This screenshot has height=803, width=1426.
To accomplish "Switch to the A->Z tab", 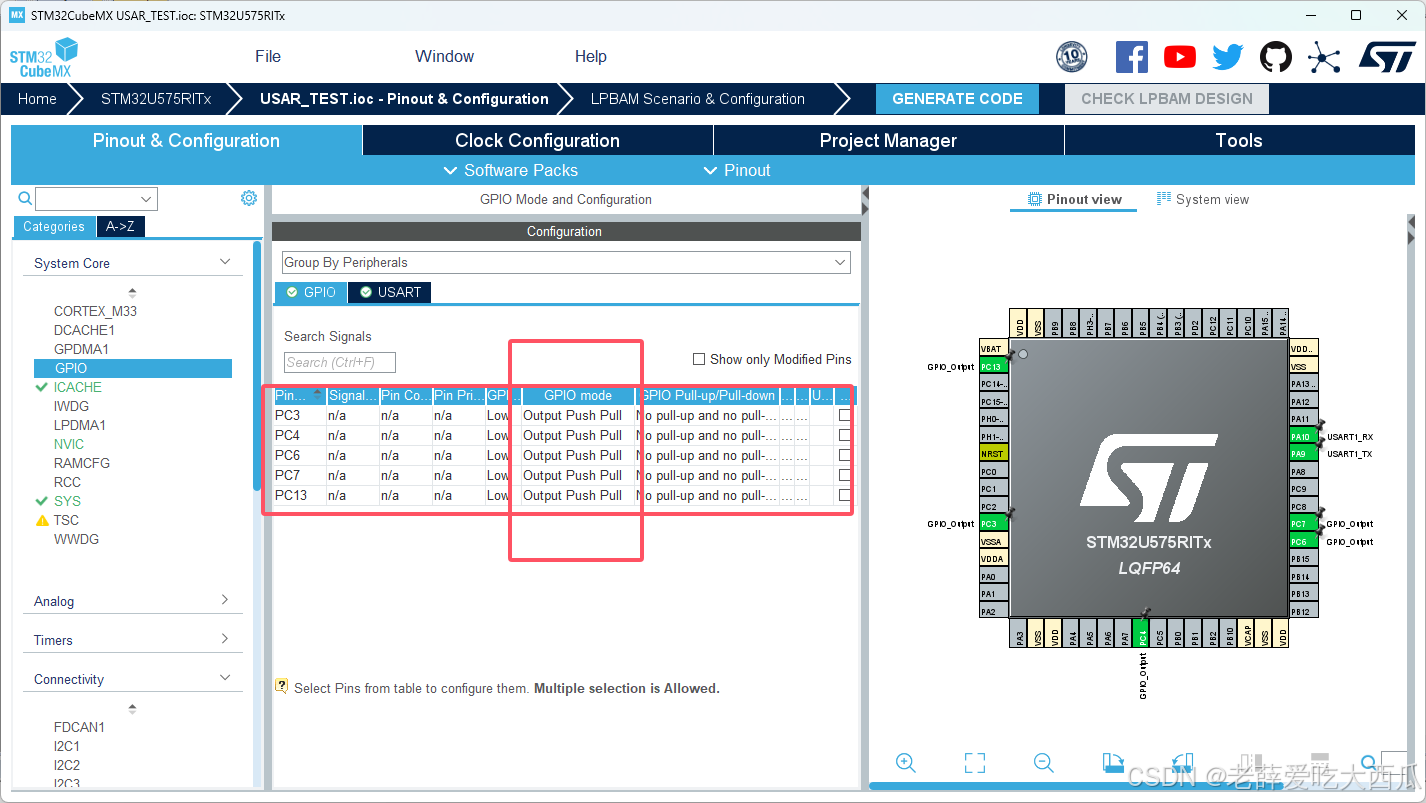I will coord(120,226).
